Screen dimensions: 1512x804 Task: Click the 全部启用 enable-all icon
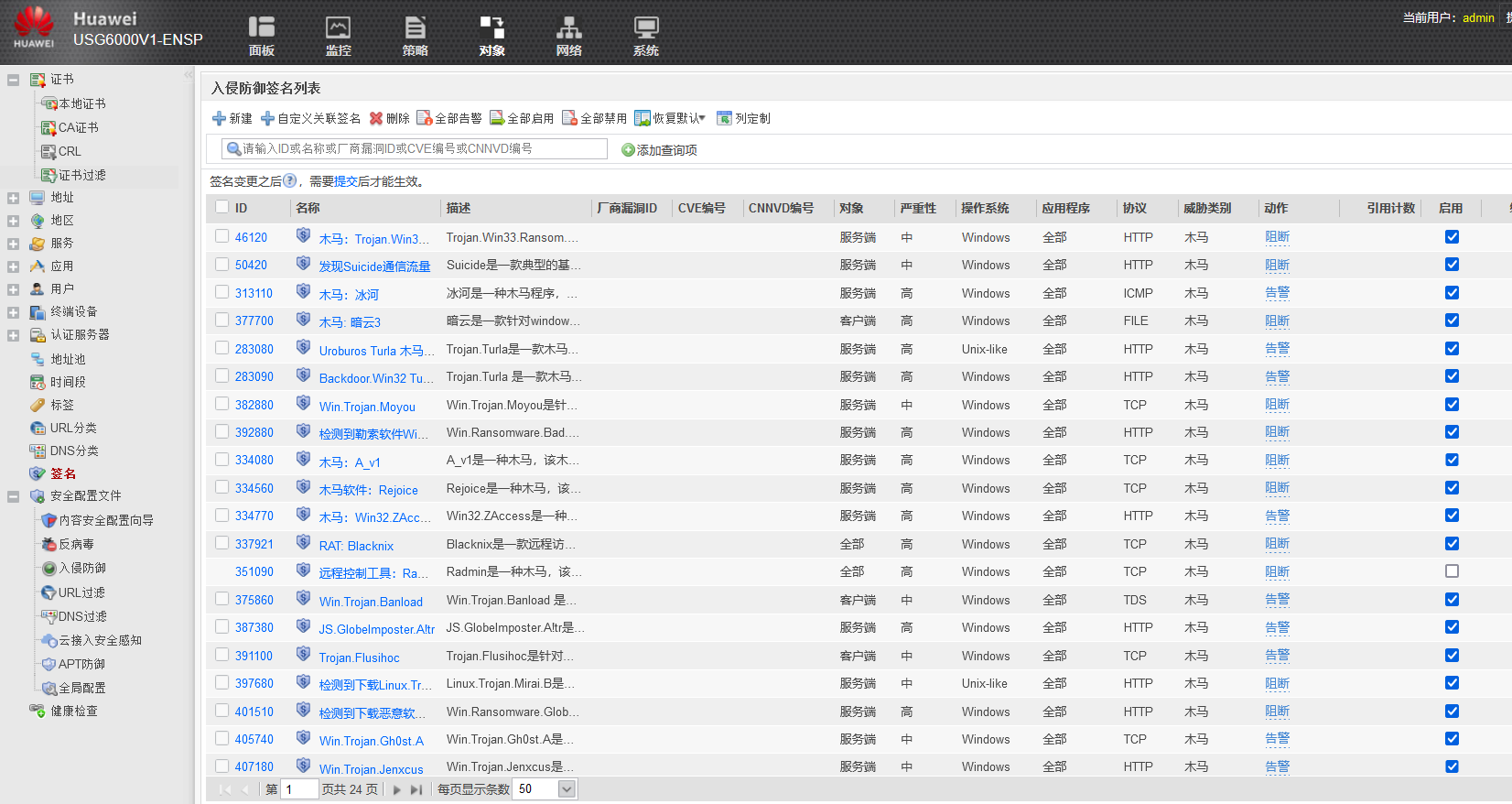pos(497,118)
